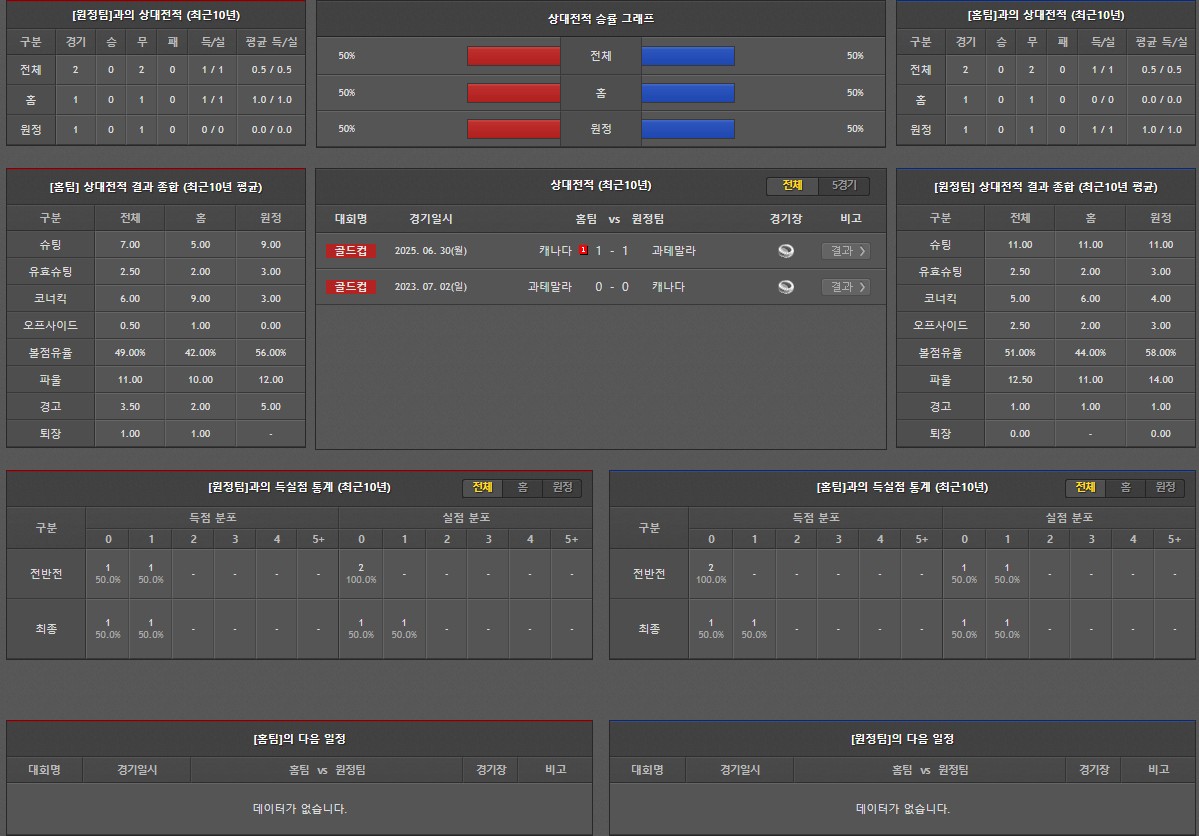Switch to 5경기 tab in 상대전적 panel

[844, 186]
